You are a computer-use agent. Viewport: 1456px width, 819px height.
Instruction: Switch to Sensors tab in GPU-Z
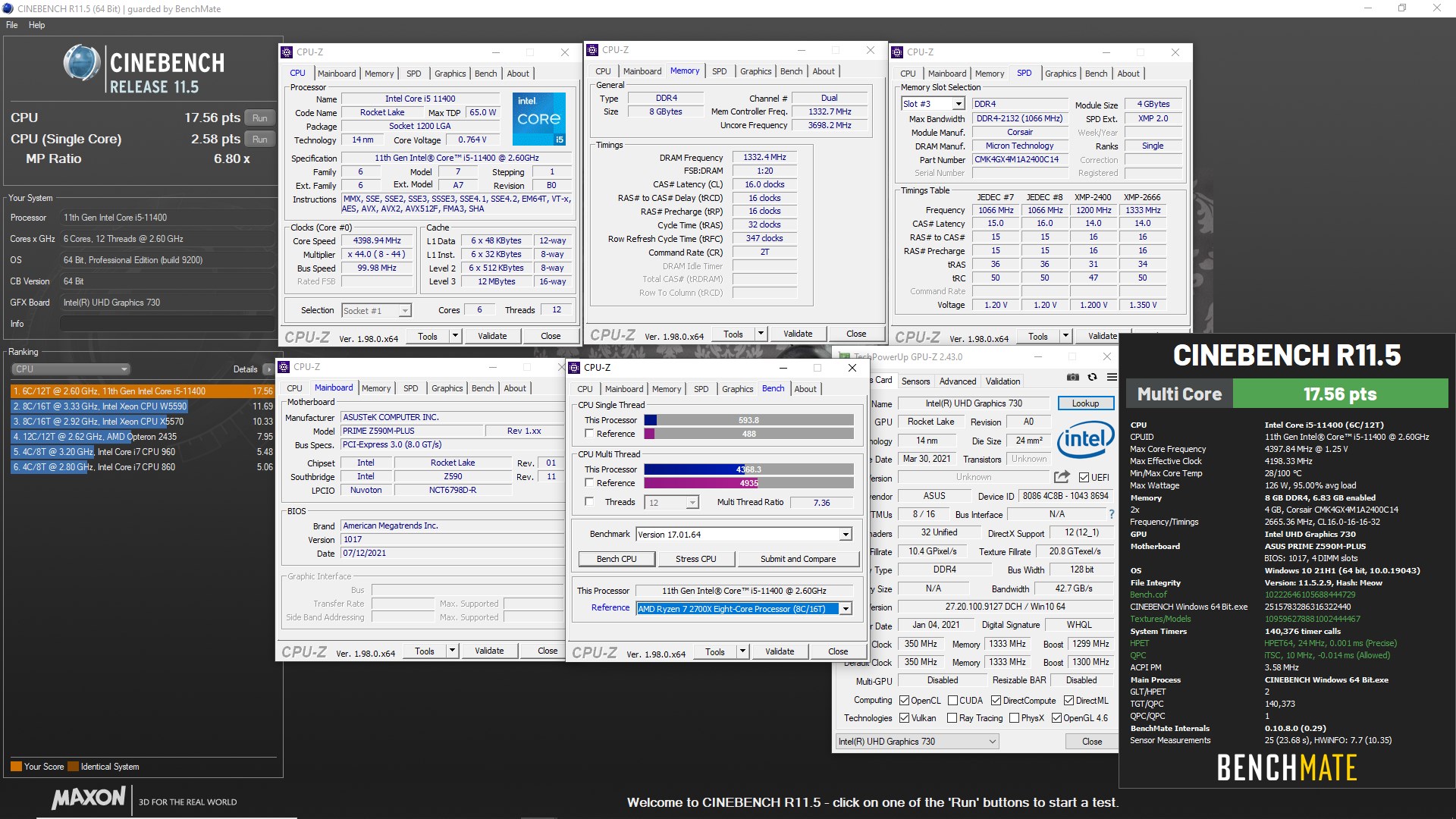[915, 381]
